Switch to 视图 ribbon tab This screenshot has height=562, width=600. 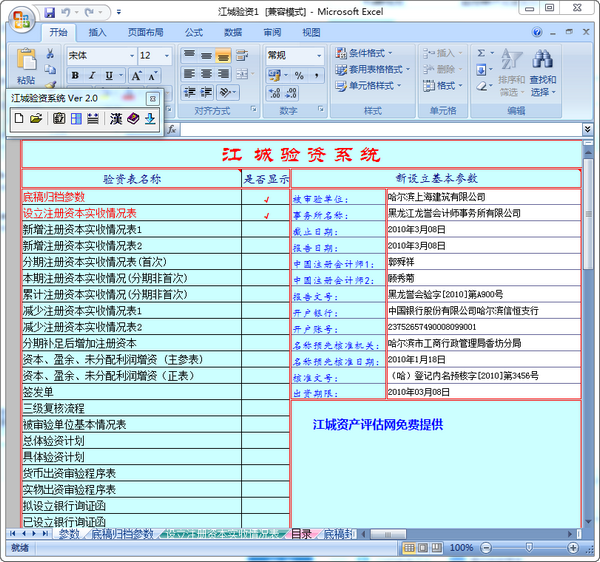tap(311, 33)
